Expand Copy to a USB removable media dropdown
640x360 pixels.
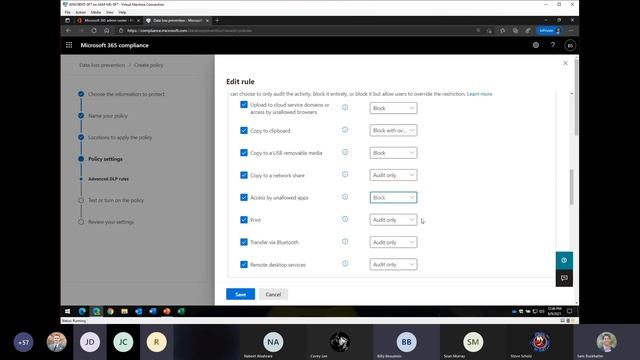393,153
